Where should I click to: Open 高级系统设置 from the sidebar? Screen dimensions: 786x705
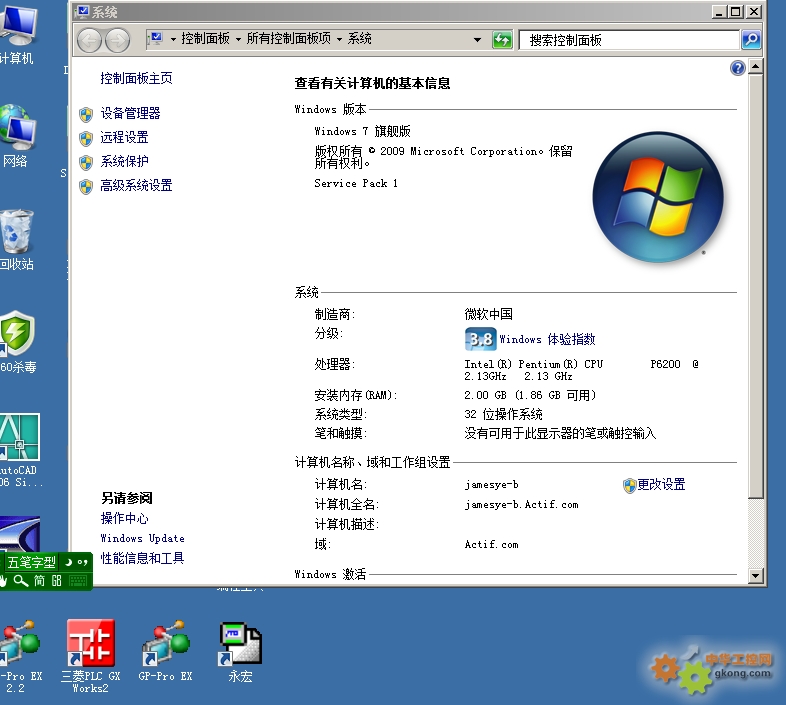[136, 186]
